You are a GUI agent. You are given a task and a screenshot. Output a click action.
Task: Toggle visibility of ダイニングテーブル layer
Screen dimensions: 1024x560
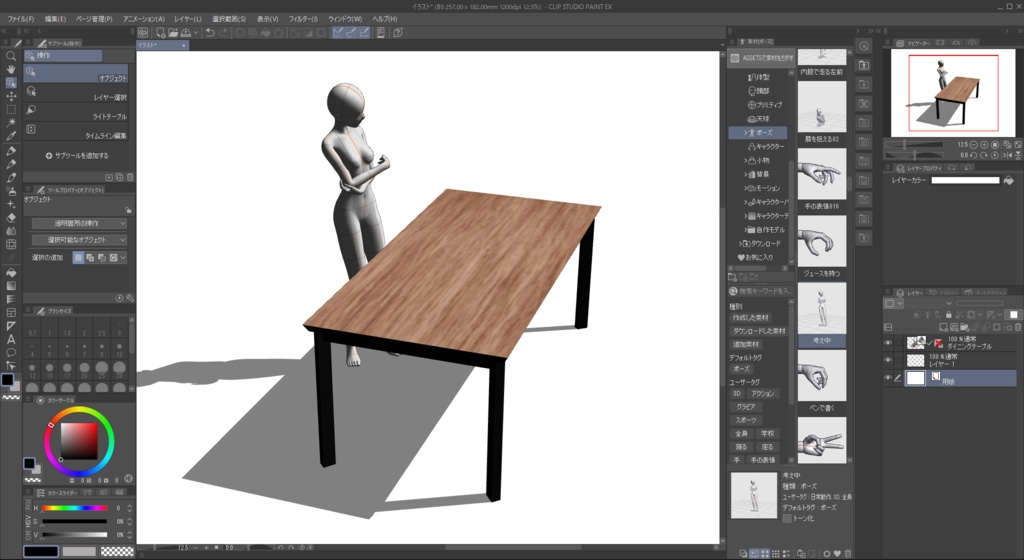(888, 342)
